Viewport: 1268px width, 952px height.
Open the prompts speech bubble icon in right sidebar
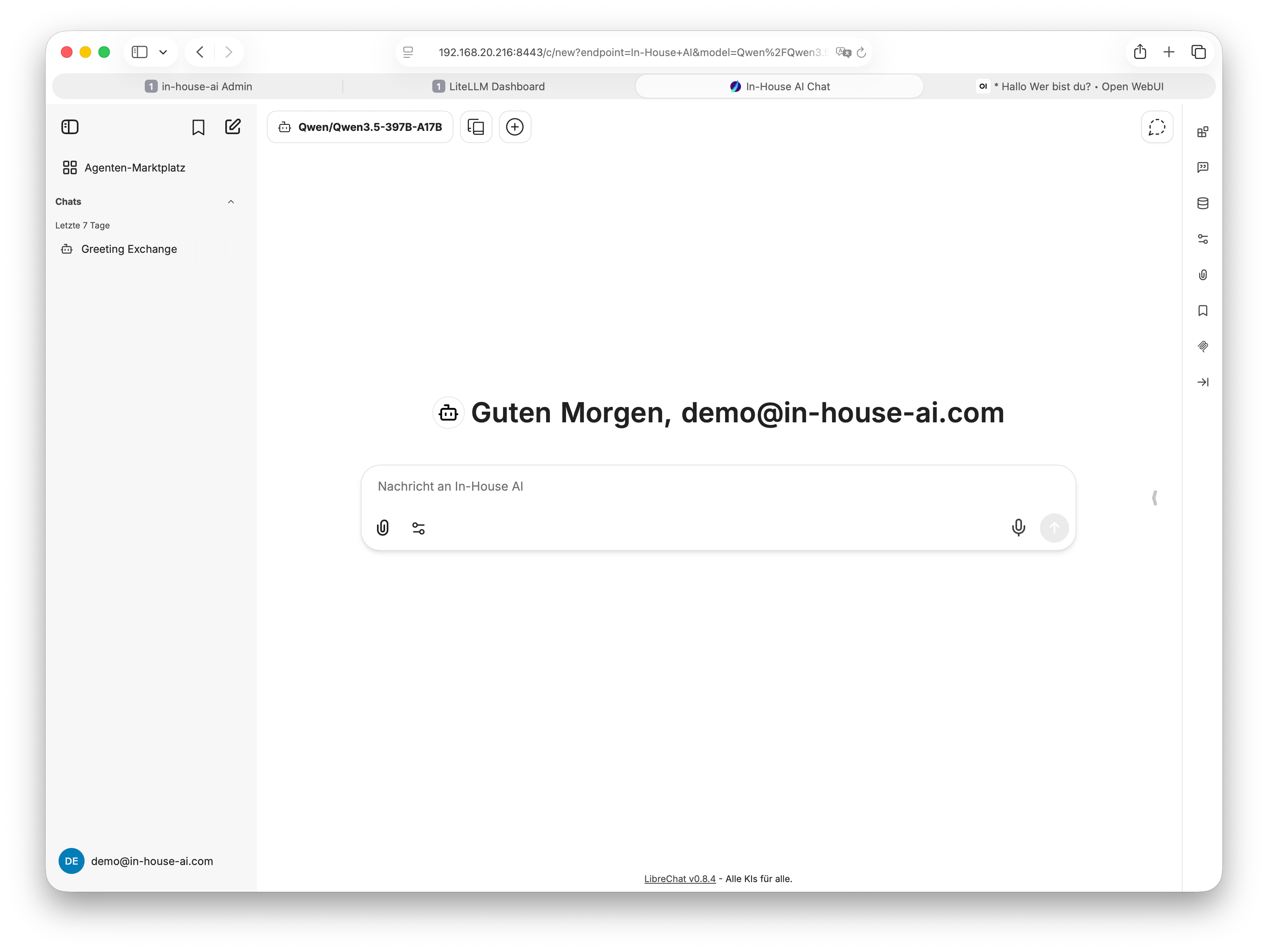[1203, 167]
